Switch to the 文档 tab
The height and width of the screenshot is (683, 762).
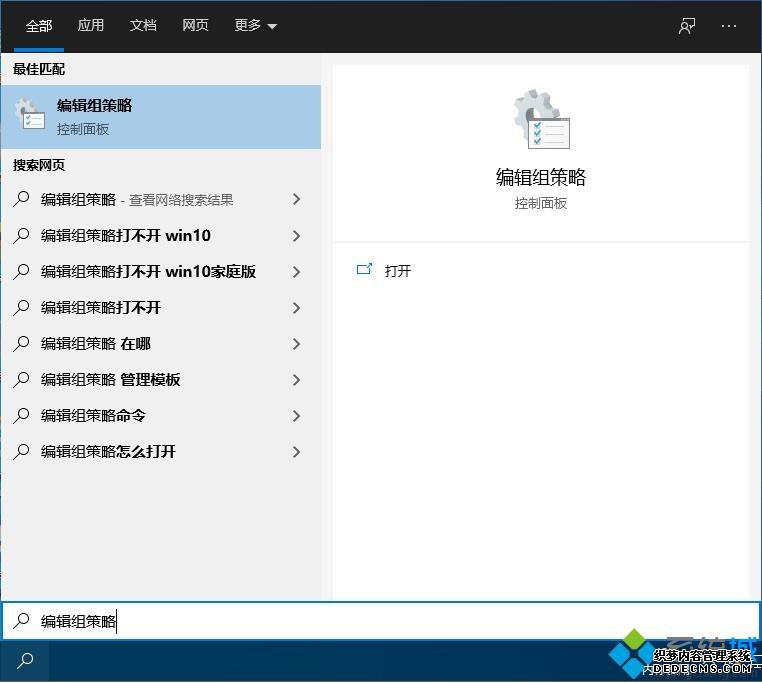[143, 25]
